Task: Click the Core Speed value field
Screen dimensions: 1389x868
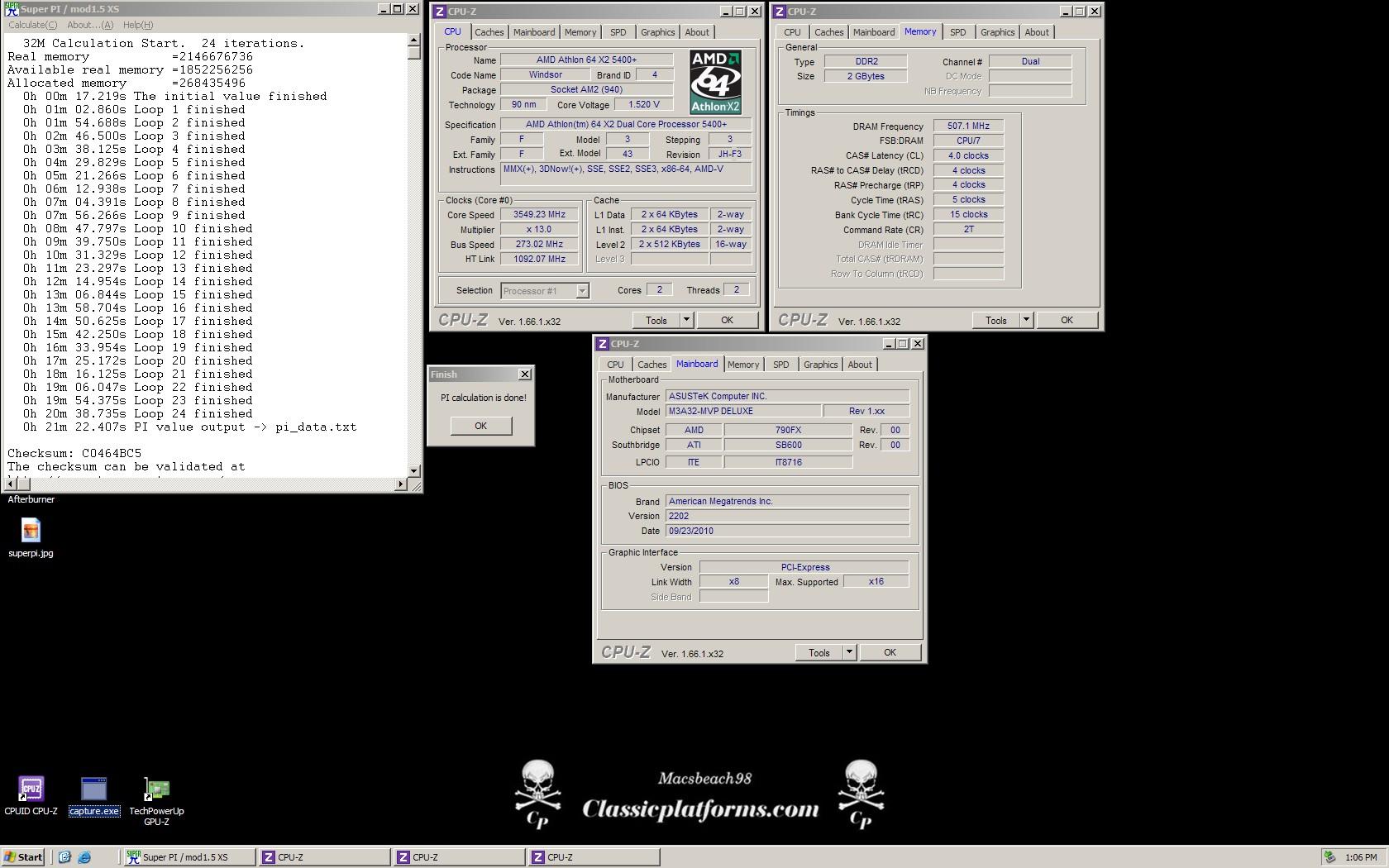Action: pos(540,214)
